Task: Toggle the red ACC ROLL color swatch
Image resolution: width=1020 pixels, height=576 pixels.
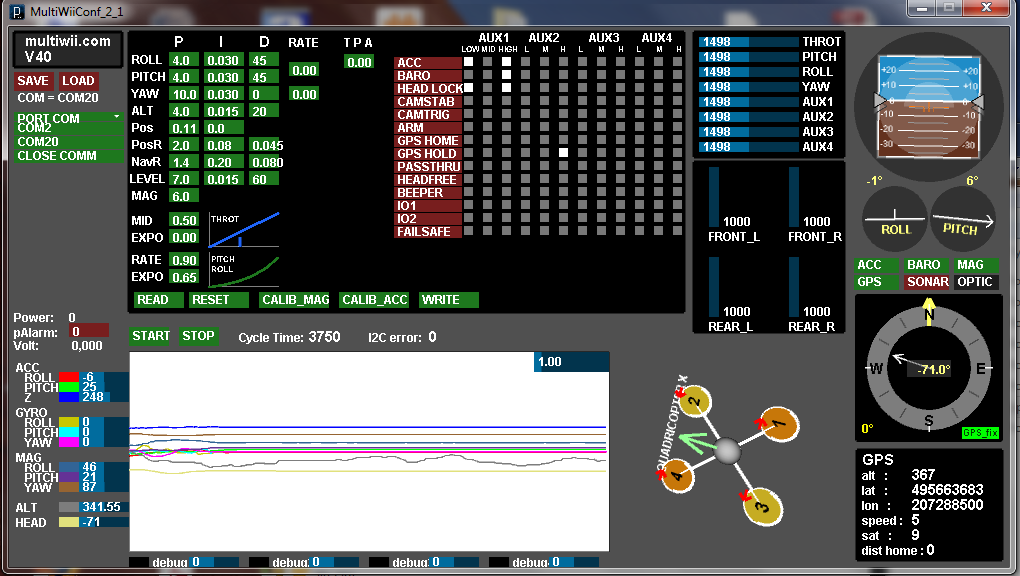Action: 69,377
